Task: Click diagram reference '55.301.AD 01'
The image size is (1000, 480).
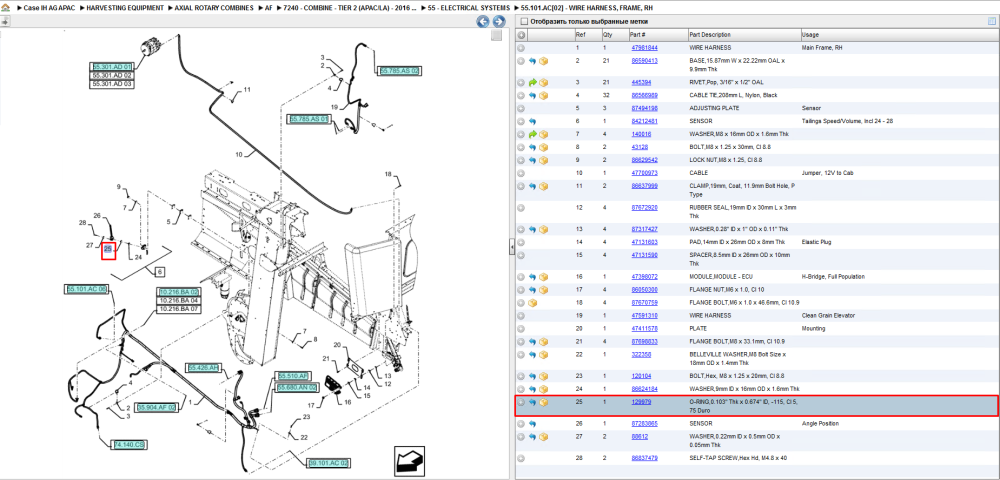Action: (x=112, y=66)
